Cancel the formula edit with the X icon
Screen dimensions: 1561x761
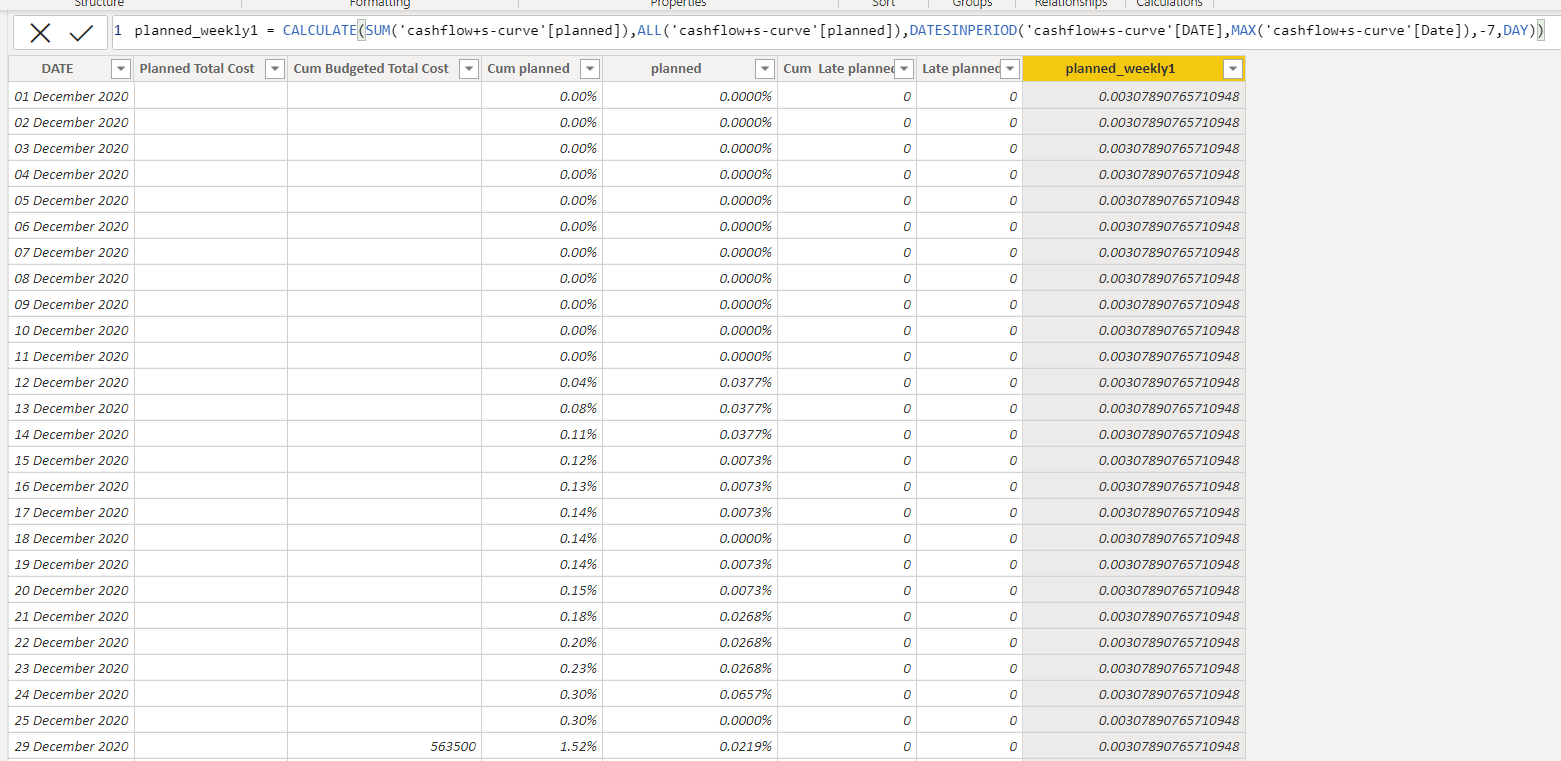tap(40, 33)
